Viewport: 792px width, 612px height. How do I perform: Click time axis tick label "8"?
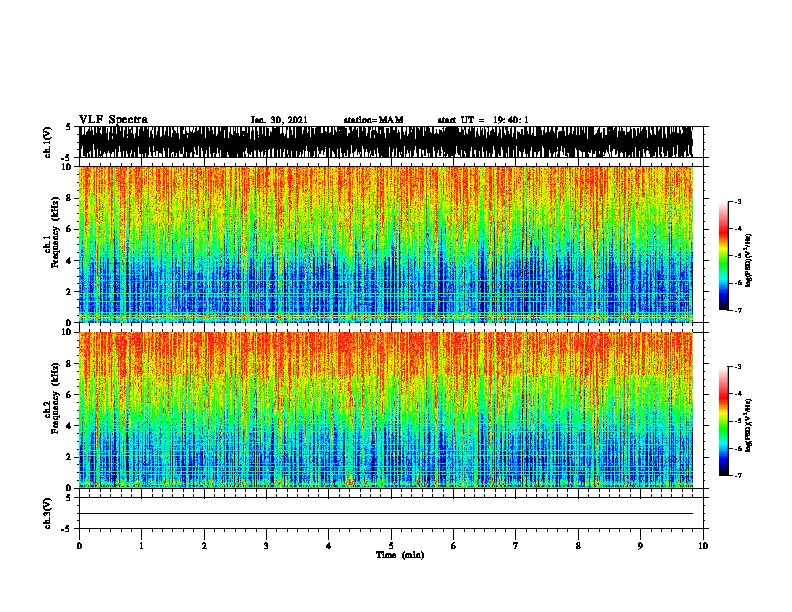pyautogui.click(x=578, y=546)
